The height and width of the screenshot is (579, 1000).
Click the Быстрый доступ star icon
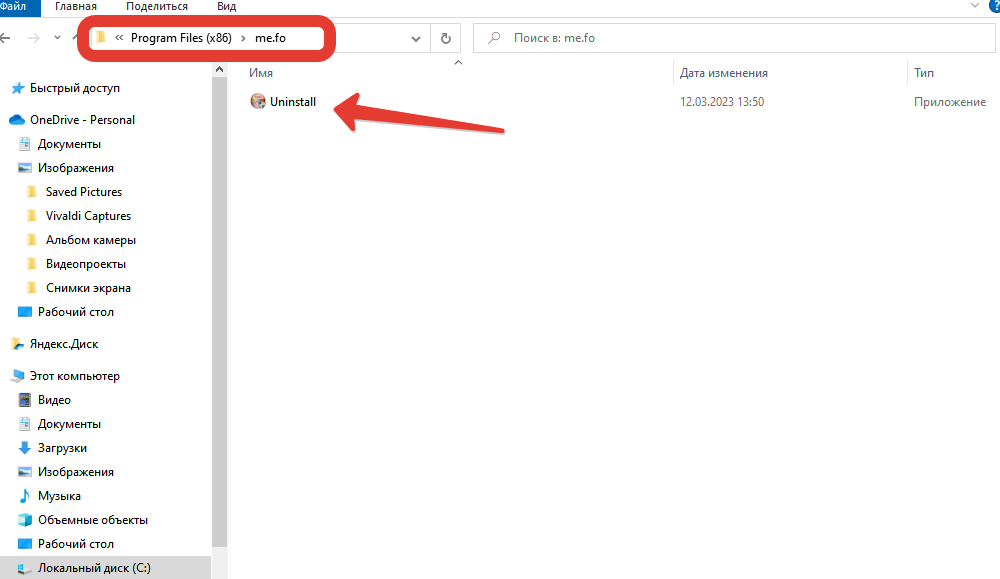18,88
